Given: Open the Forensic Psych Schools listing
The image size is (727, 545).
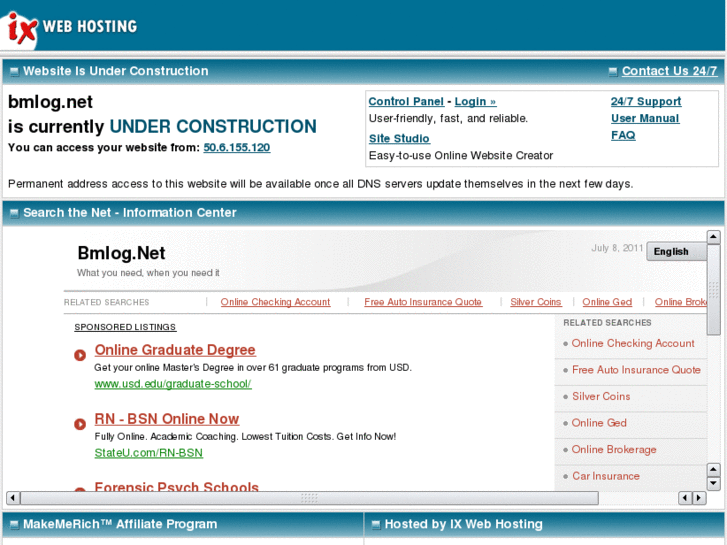Looking at the screenshot, I should pos(177,486).
